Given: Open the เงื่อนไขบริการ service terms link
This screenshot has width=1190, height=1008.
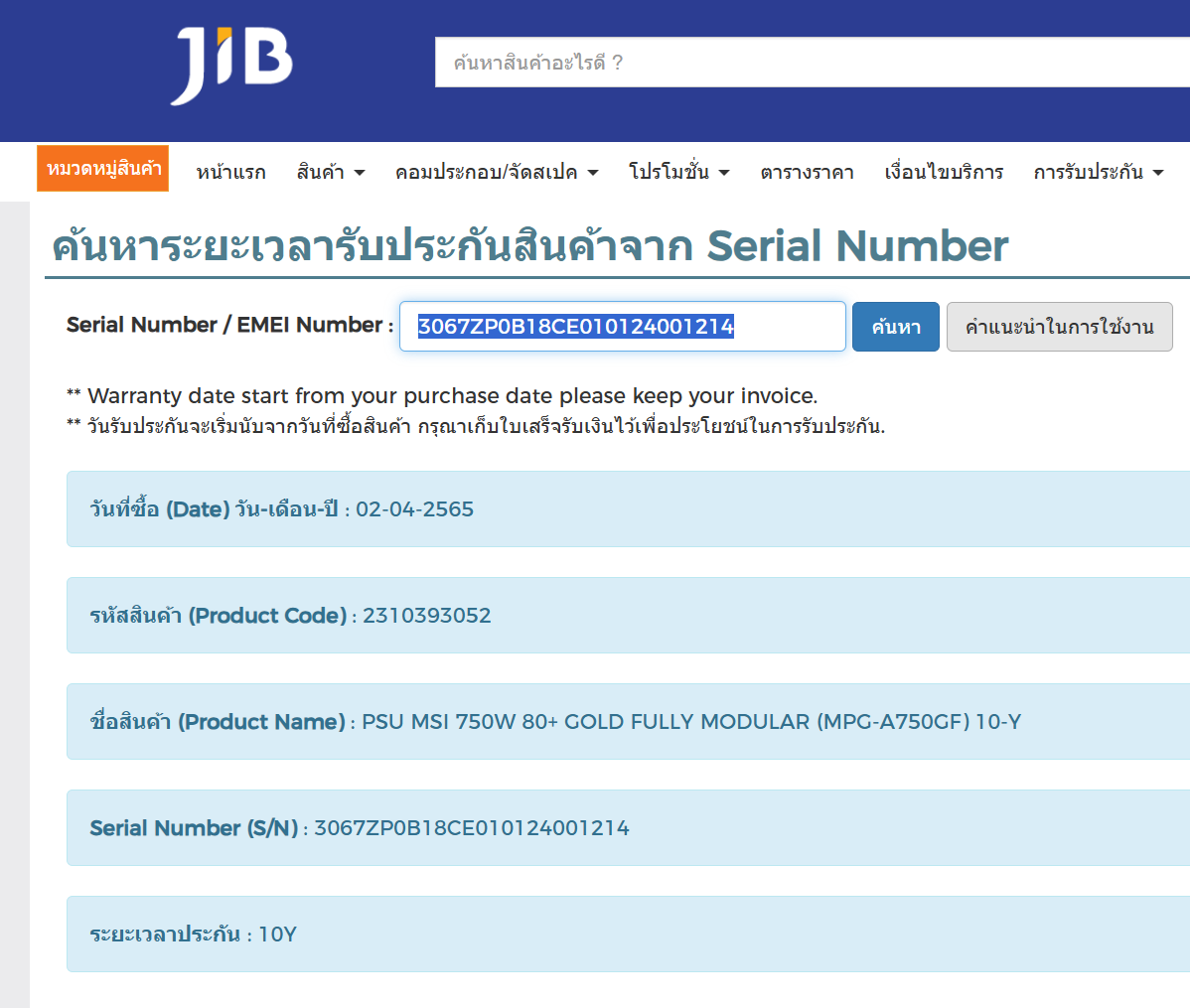Looking at the screenshot, I should pos(944,173).
